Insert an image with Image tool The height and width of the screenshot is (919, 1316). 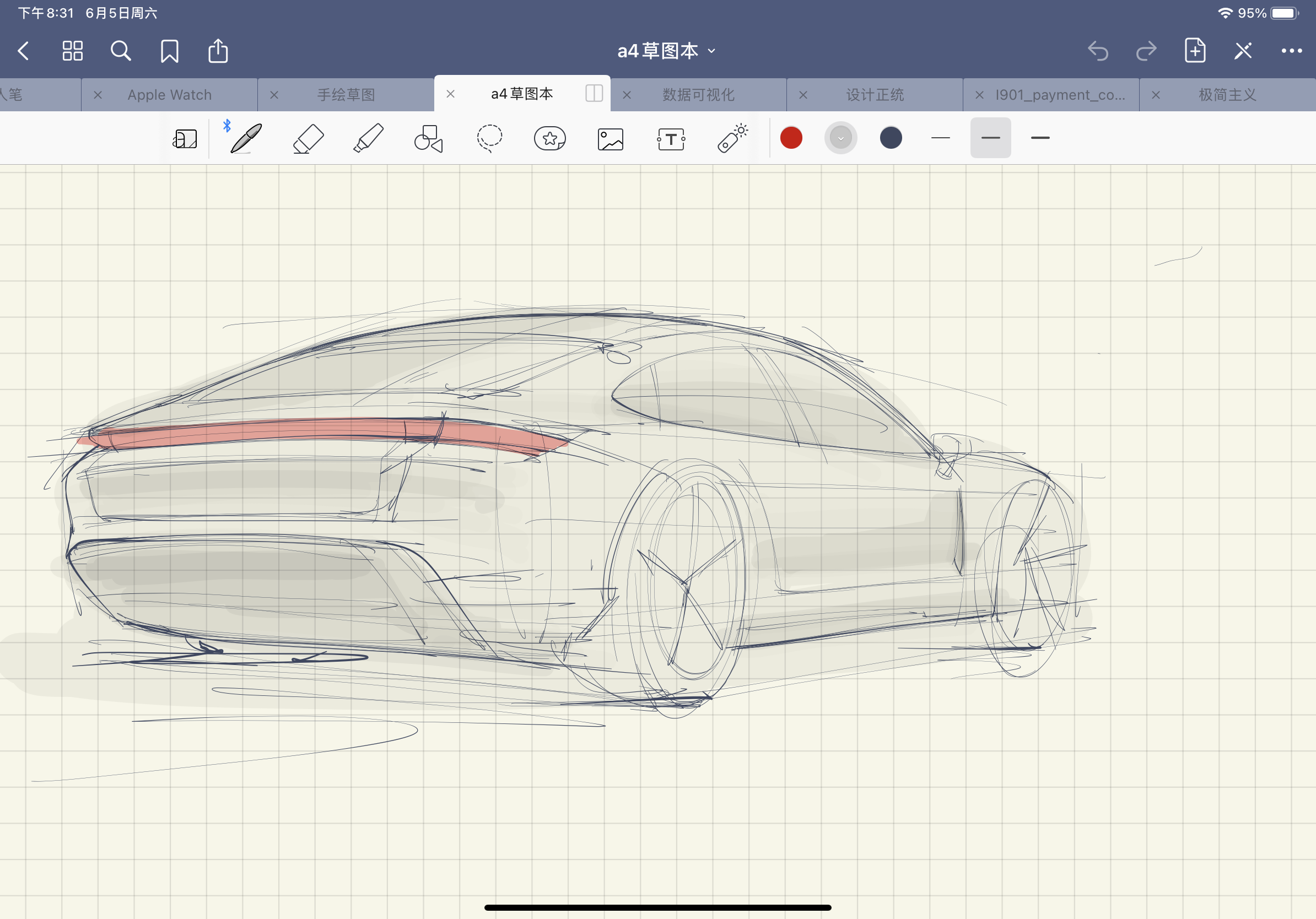tap(611, 138)
